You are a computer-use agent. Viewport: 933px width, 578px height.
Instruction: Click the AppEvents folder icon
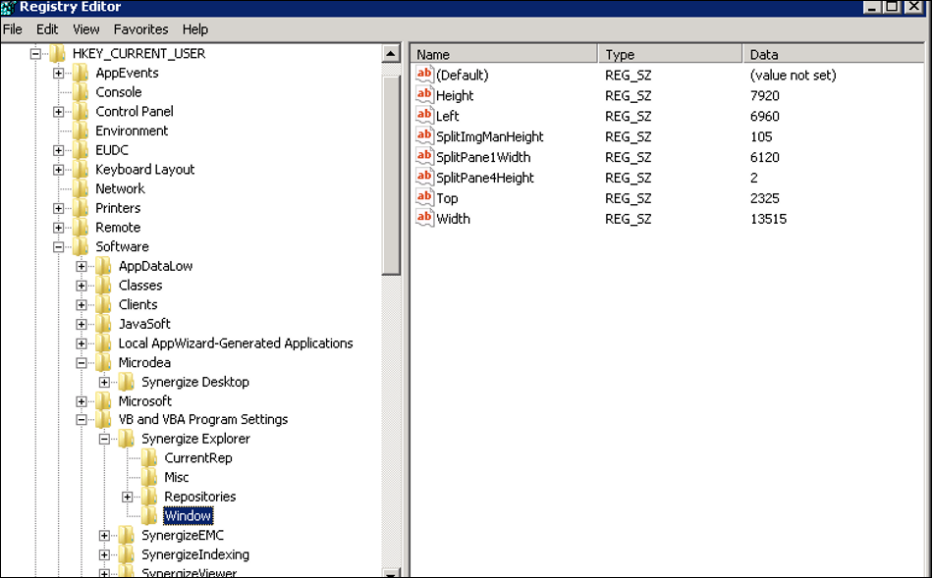[80, 73]
